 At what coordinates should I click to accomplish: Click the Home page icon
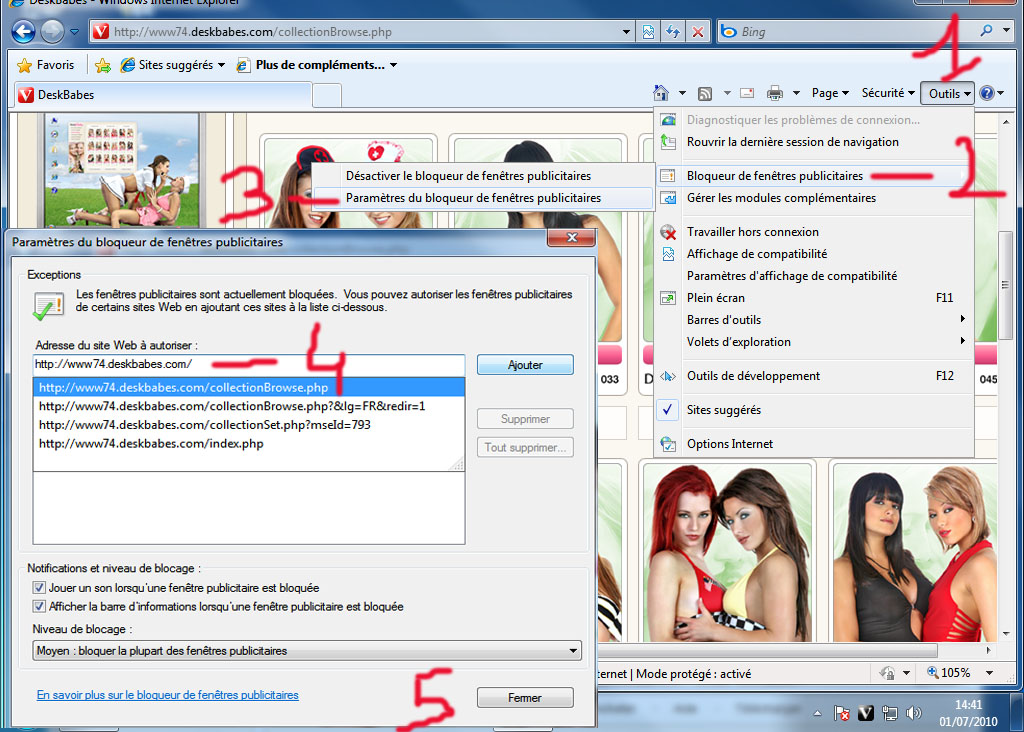661,93
